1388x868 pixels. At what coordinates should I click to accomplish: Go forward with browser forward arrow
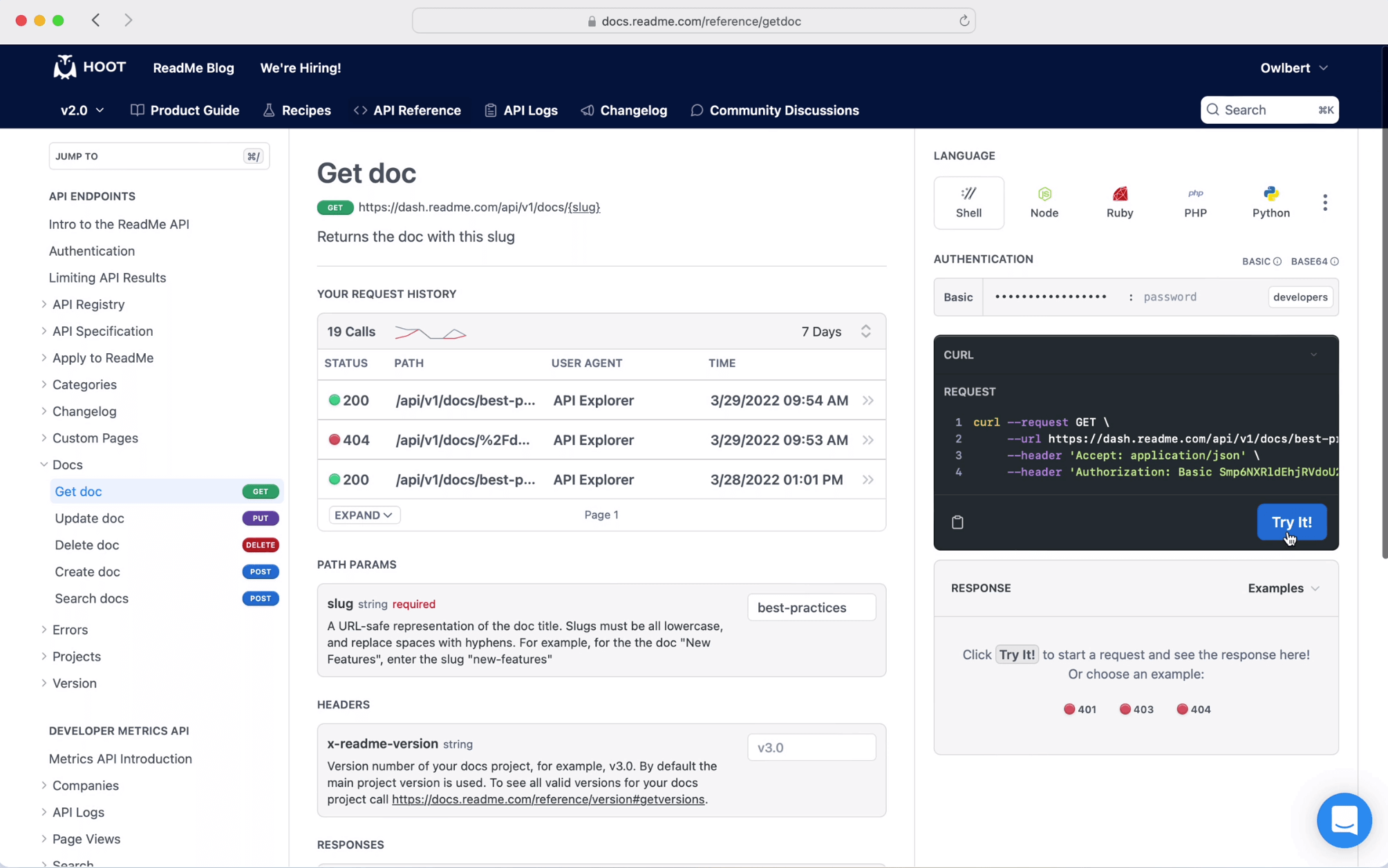point(128,20)
